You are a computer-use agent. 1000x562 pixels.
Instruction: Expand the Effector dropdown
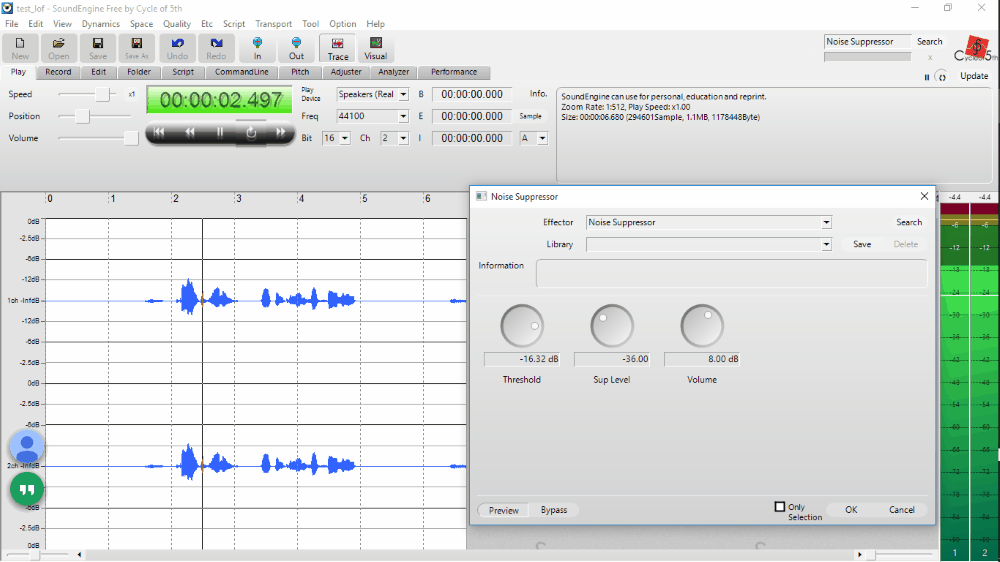click(x=826, y=223)
